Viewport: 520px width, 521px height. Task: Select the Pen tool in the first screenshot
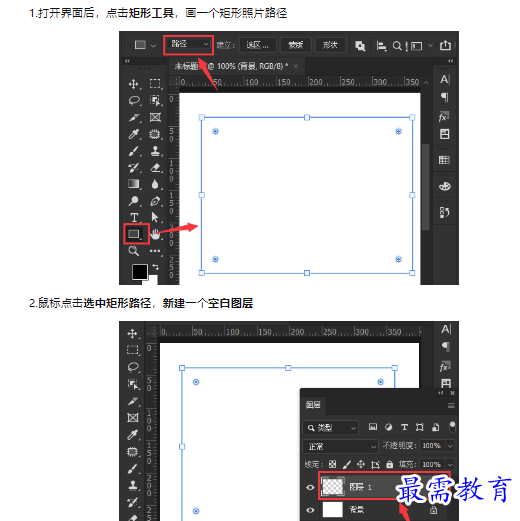click(155, 201)
